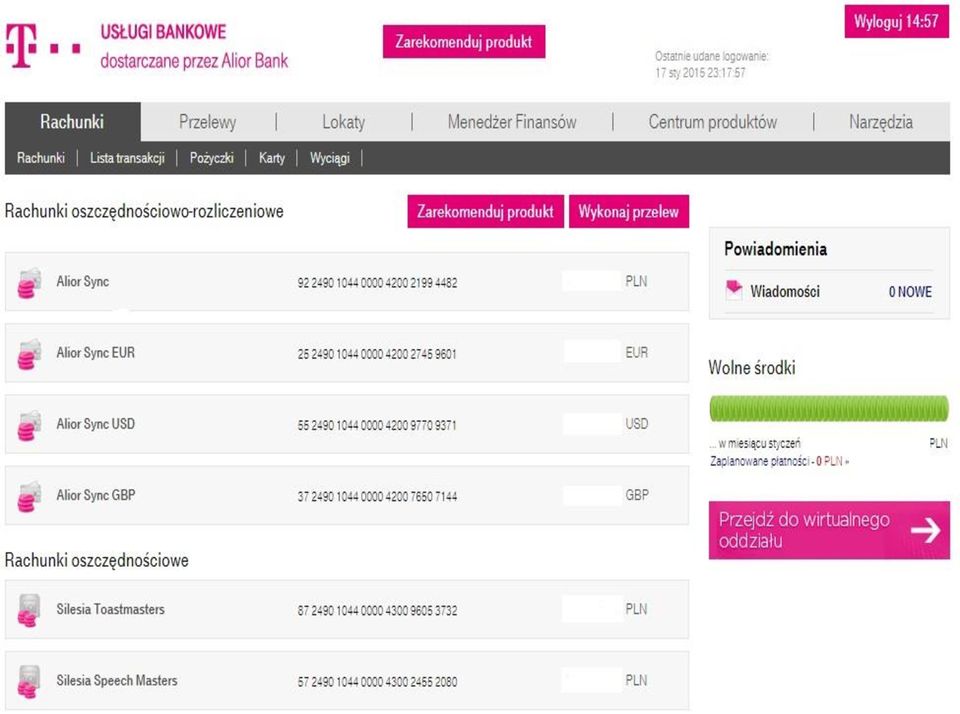Open the Karty submenu item
Screen dimensions: 960x714
272,158
